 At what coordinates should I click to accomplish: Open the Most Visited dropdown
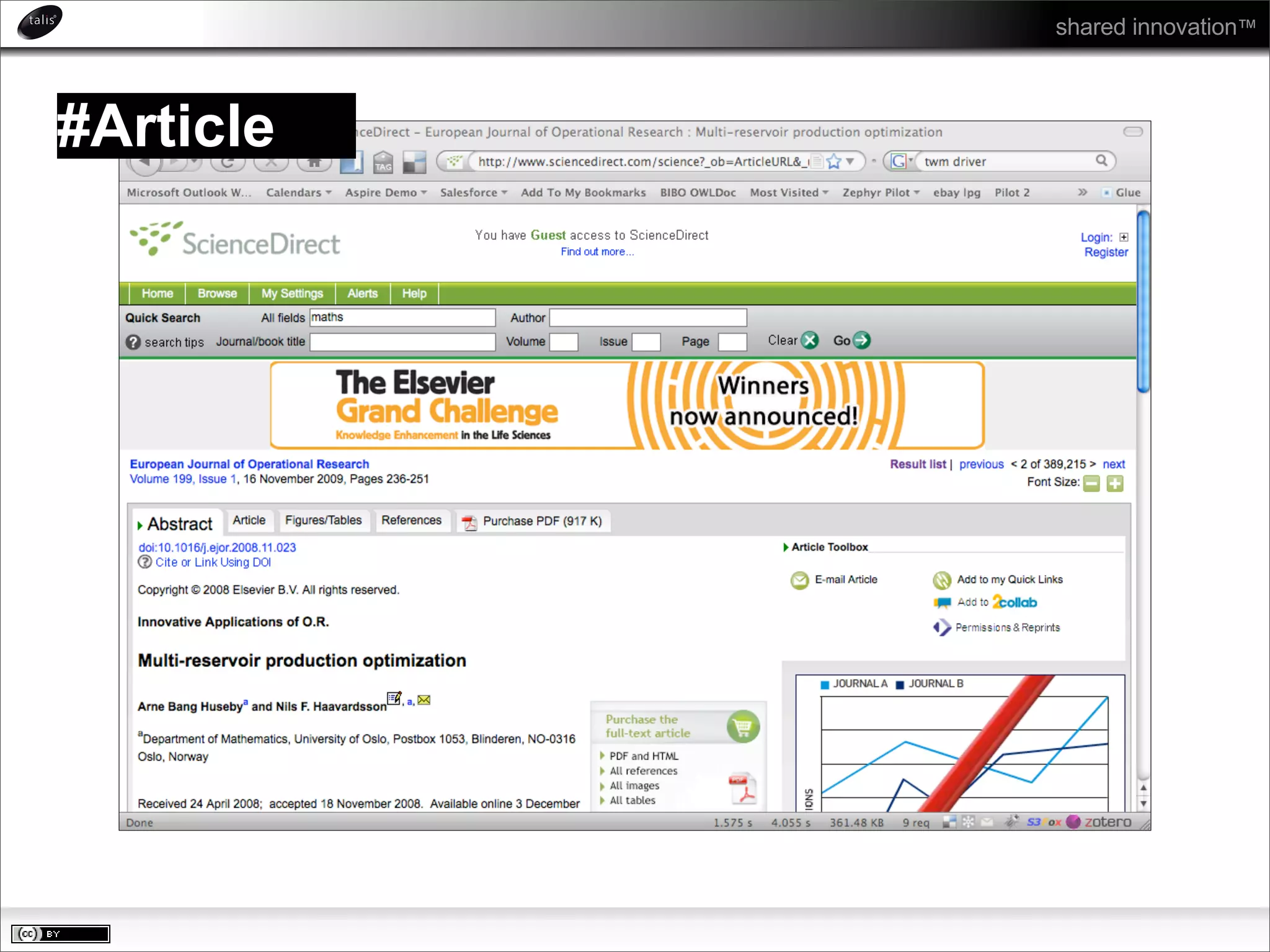point(789,193)
